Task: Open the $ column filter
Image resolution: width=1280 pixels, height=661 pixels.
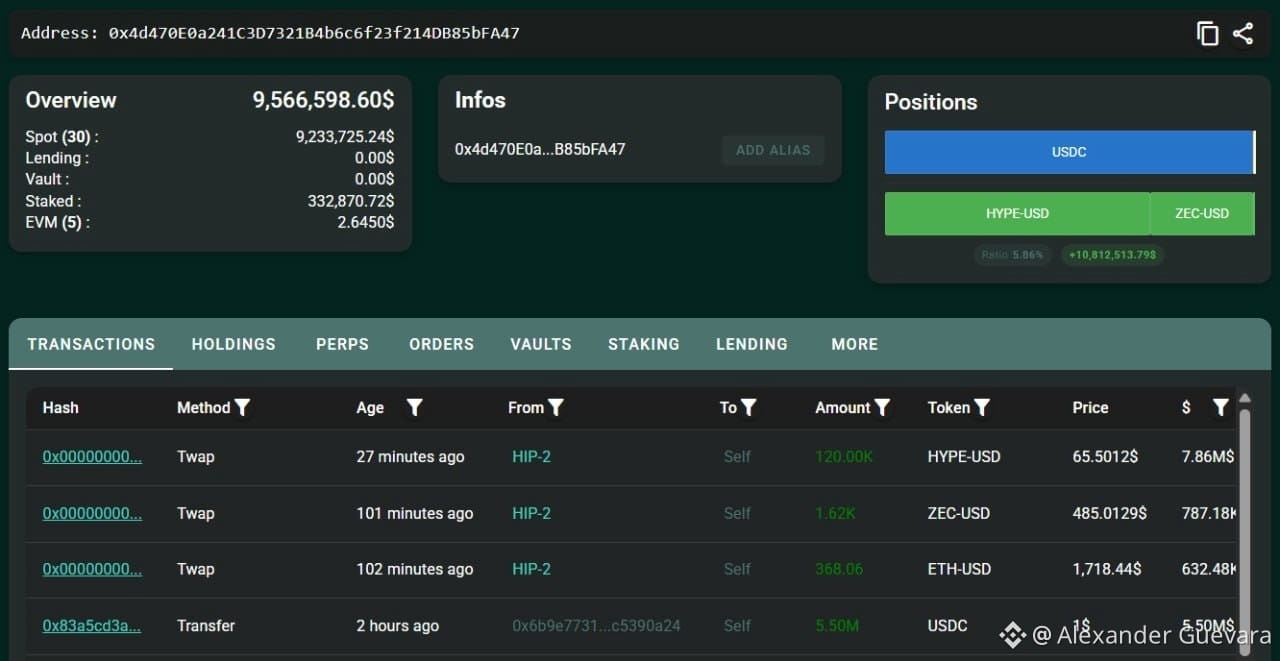Action: click(x=1220, y=407)
